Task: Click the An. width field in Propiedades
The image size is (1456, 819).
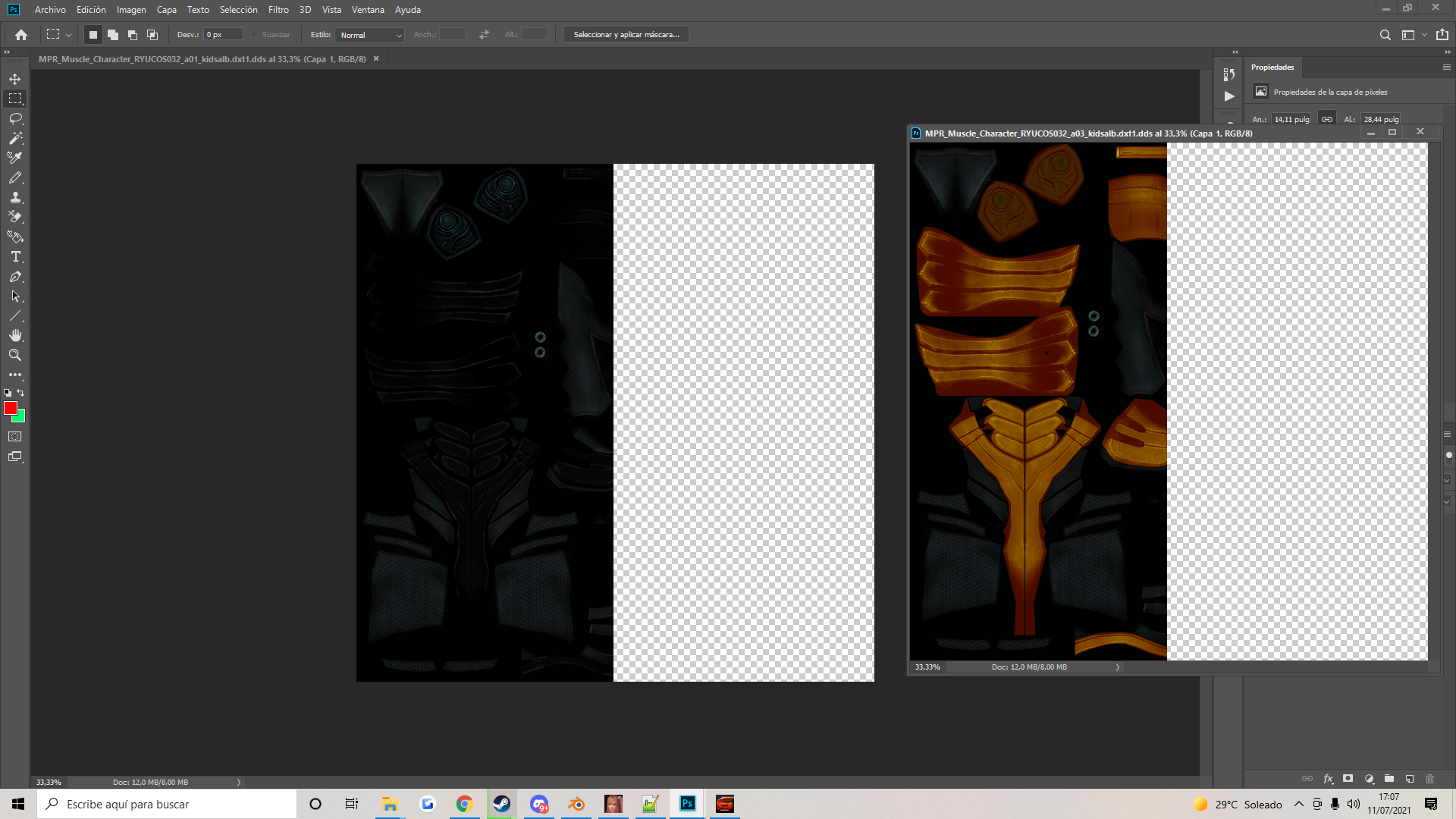Action: coord(1291,119)
